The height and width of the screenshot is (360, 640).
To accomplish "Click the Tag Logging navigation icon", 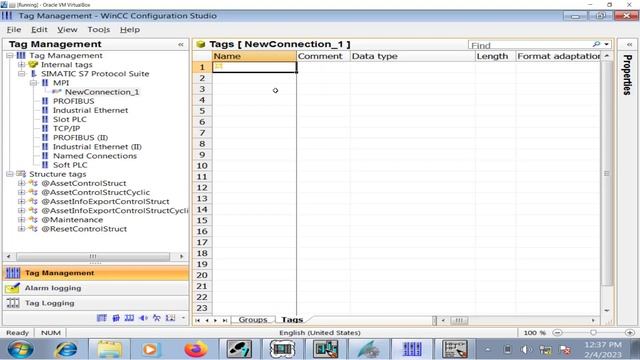I will point(13,303).
